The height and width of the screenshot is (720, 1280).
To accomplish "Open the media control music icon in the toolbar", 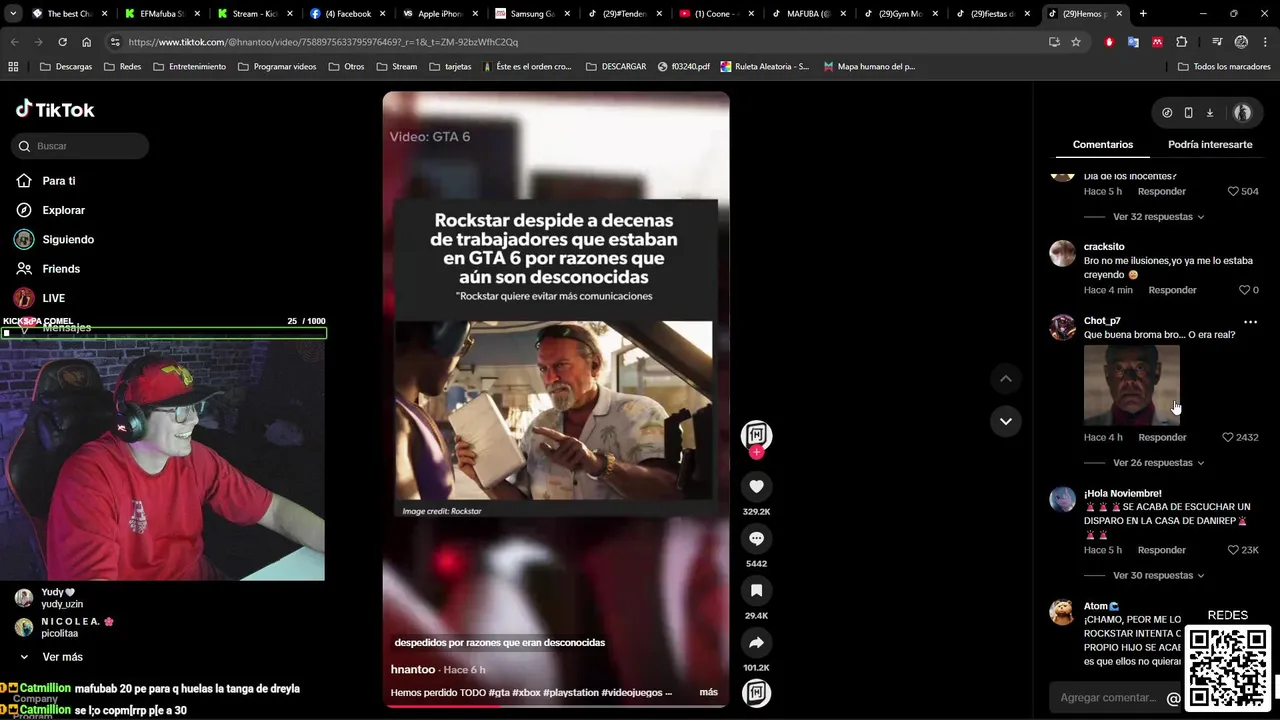I will tap(1217, 42).
